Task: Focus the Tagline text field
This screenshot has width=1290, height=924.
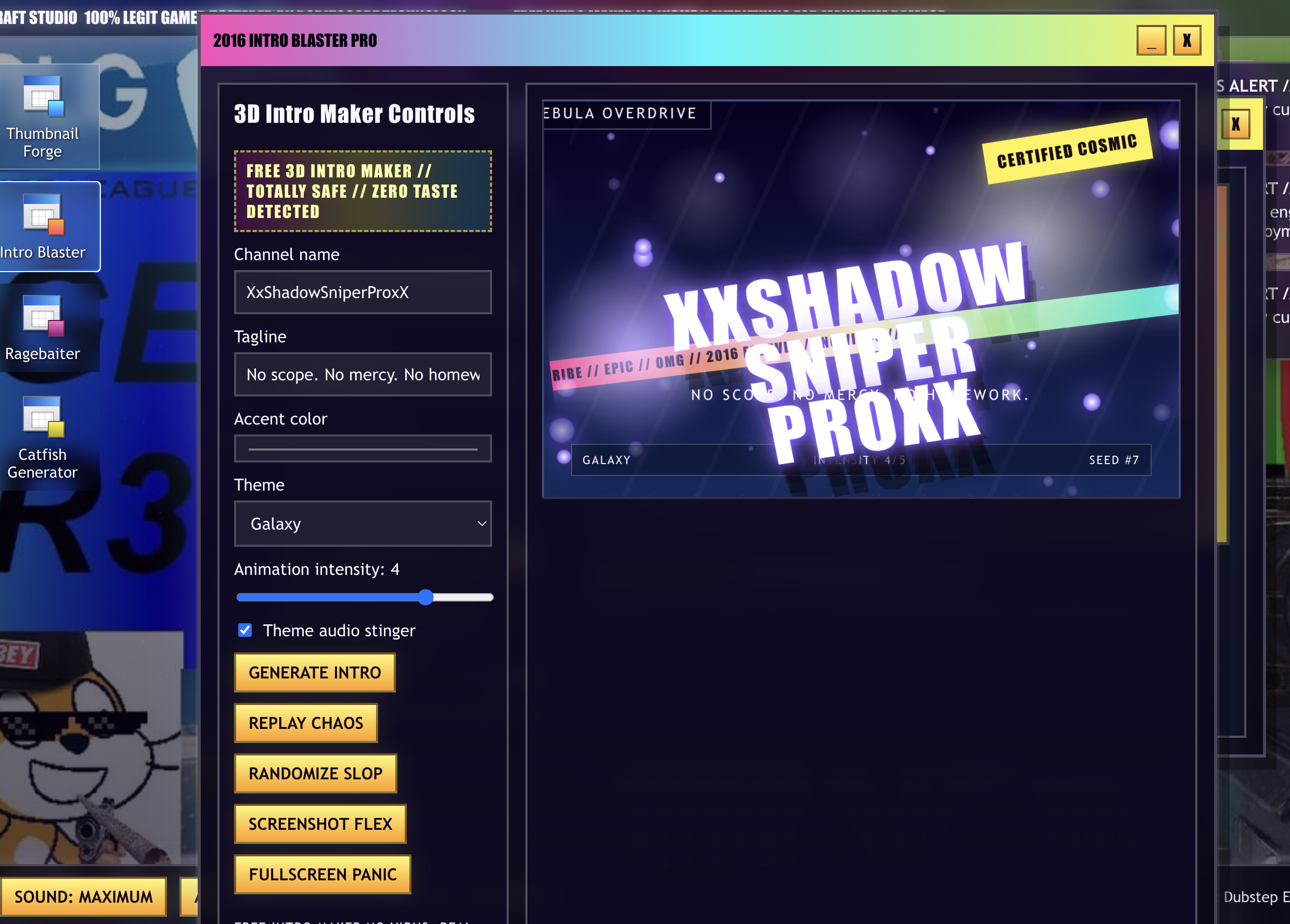Action: (x=363, y=375)
